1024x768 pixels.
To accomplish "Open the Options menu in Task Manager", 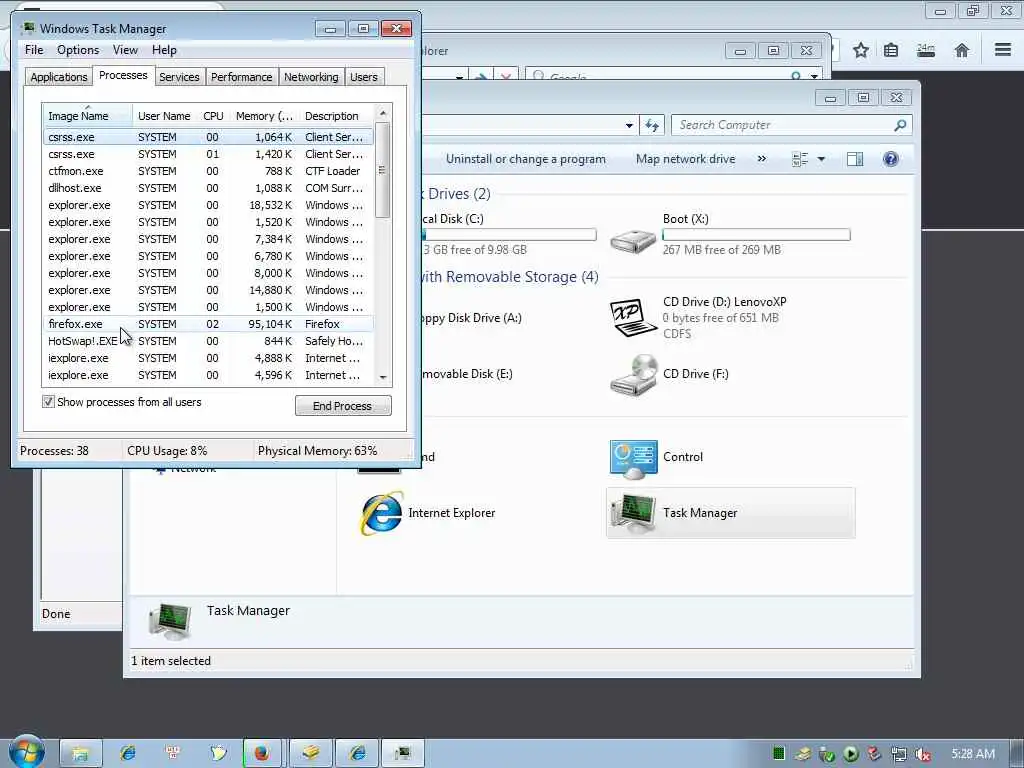I will click(x=78, y=50).
